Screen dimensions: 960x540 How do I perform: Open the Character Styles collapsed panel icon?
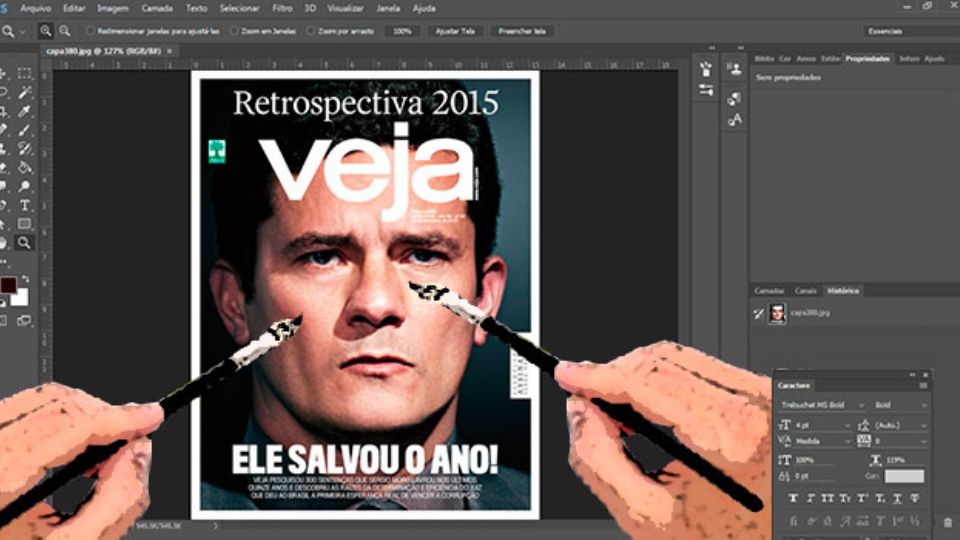(735, 119)
